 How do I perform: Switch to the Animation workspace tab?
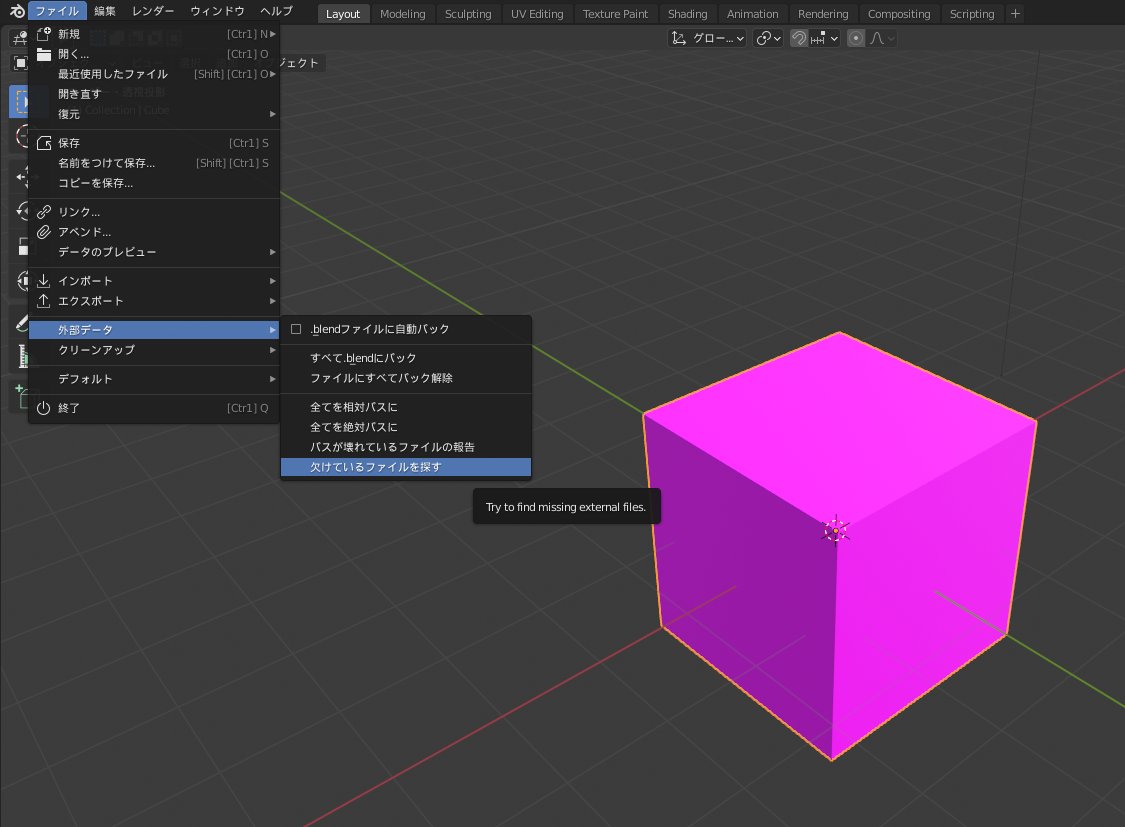pyautogui.click(x=752, y=14)
